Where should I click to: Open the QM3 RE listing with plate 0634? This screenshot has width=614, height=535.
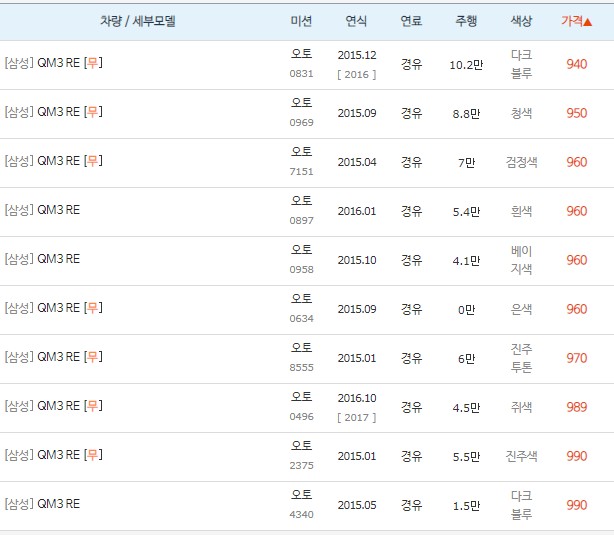click(54, 307)
